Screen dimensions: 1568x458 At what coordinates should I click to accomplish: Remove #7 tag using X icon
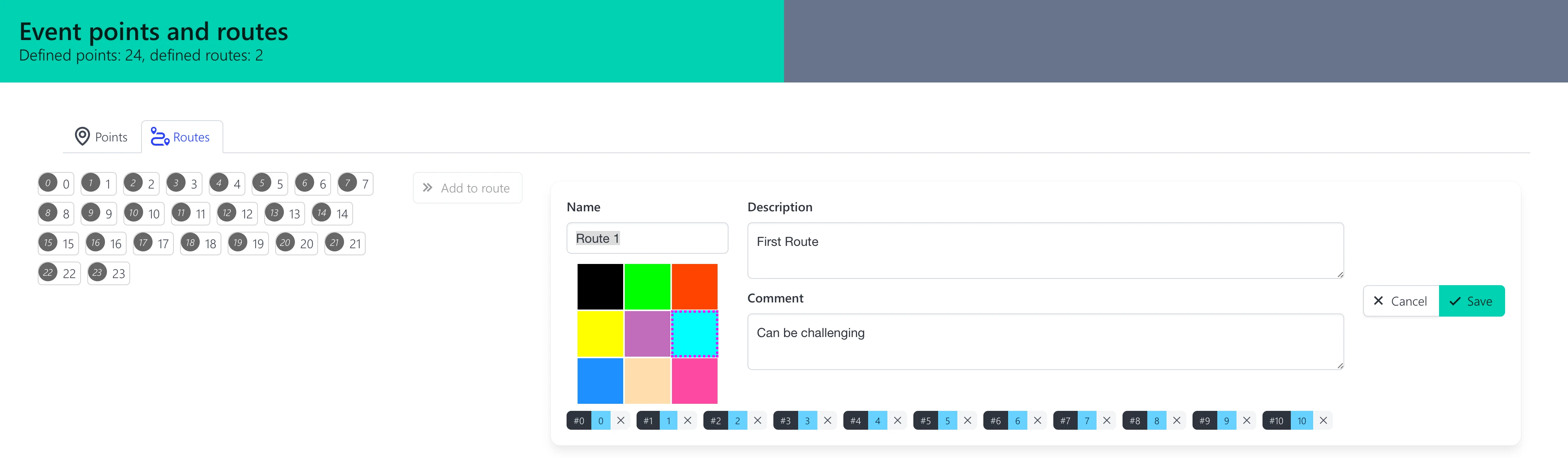click(1107, 420)
